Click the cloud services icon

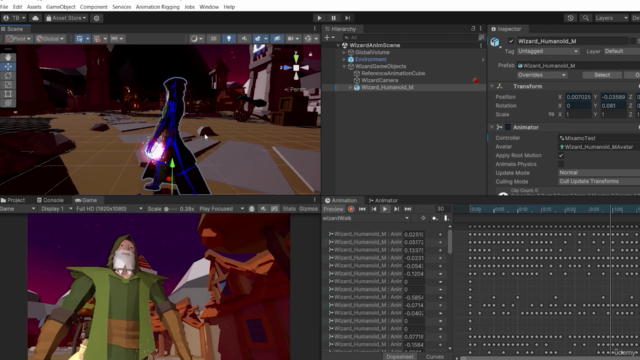(36, 18)
